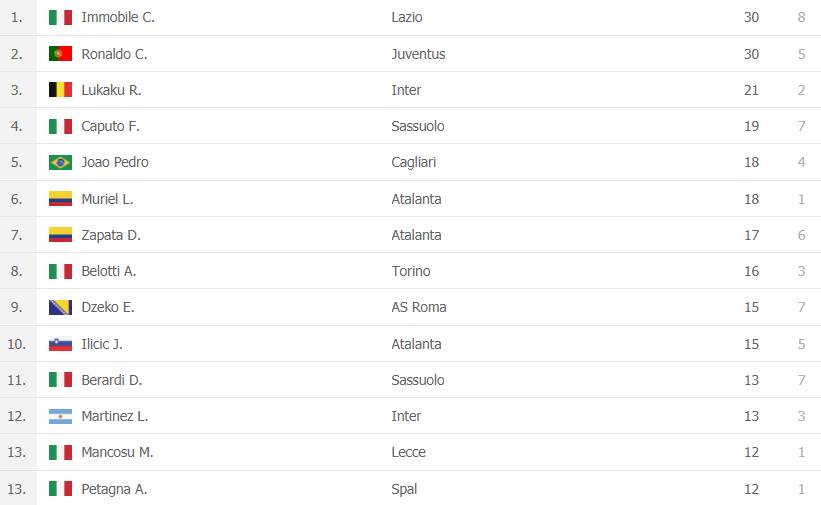Click the Italy flag beside Petagna A.
The image size is (821, 505).
coord(60,489)
